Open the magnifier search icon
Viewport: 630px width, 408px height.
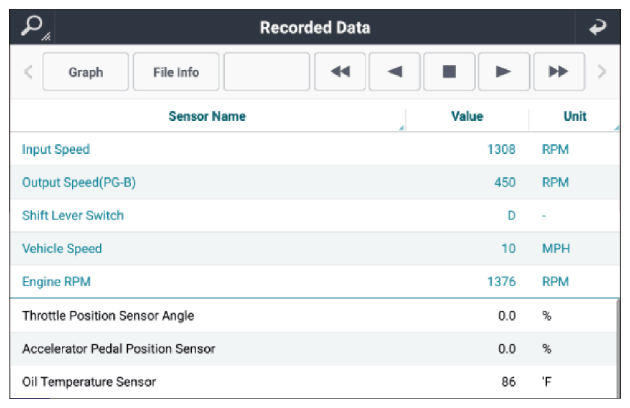coord(32,27)
